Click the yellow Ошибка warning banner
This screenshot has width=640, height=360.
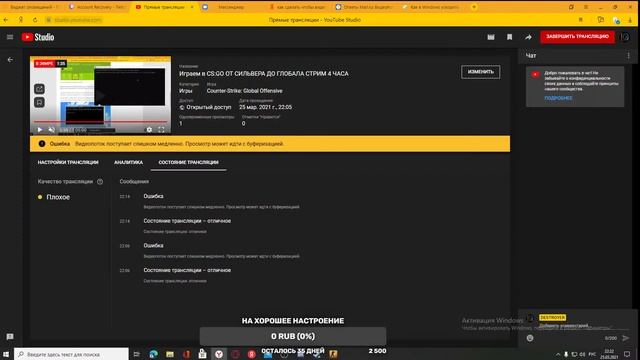click(x=270, y=144)
